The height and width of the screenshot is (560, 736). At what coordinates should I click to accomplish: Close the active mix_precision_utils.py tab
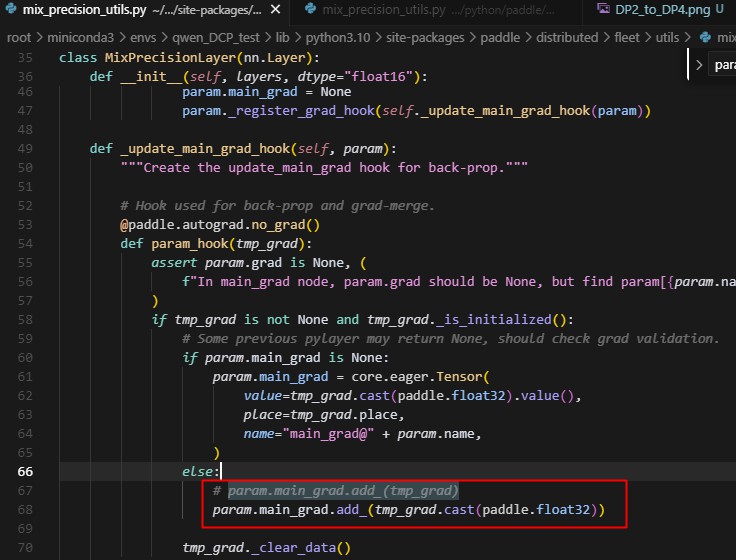pyautogui.click(x=276, y=10)
